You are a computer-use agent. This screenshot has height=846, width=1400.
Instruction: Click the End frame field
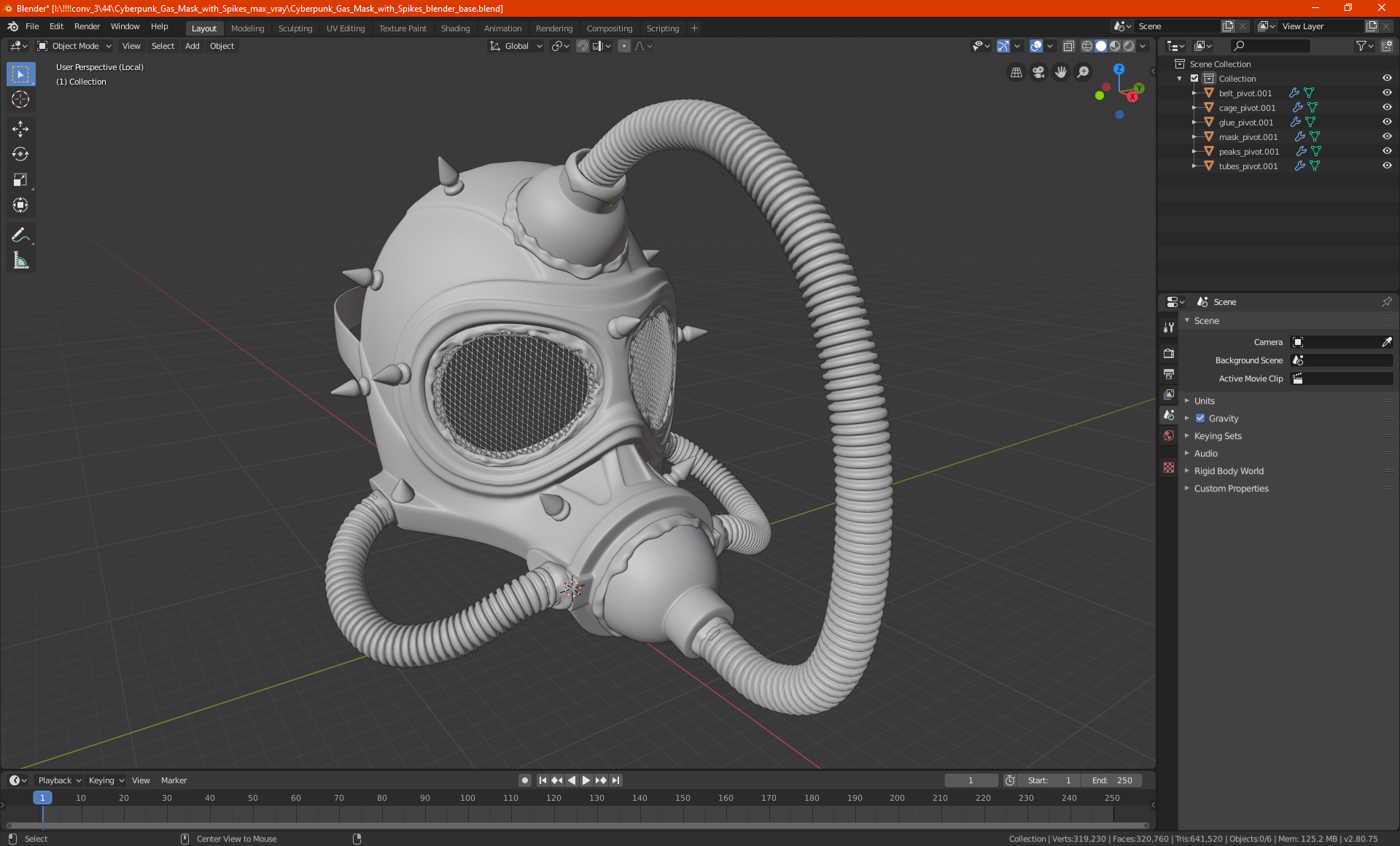[1112, 780]
